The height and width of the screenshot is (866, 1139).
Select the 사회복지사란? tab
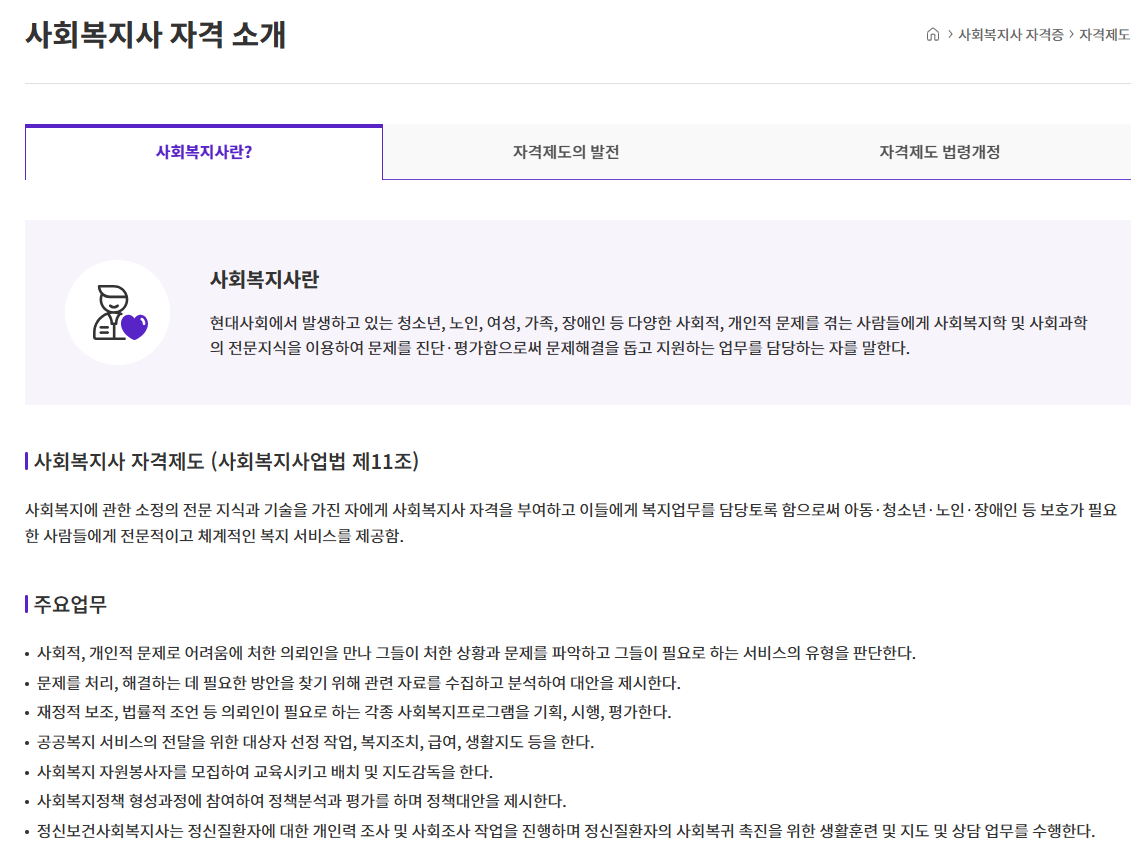pos(204,153)
